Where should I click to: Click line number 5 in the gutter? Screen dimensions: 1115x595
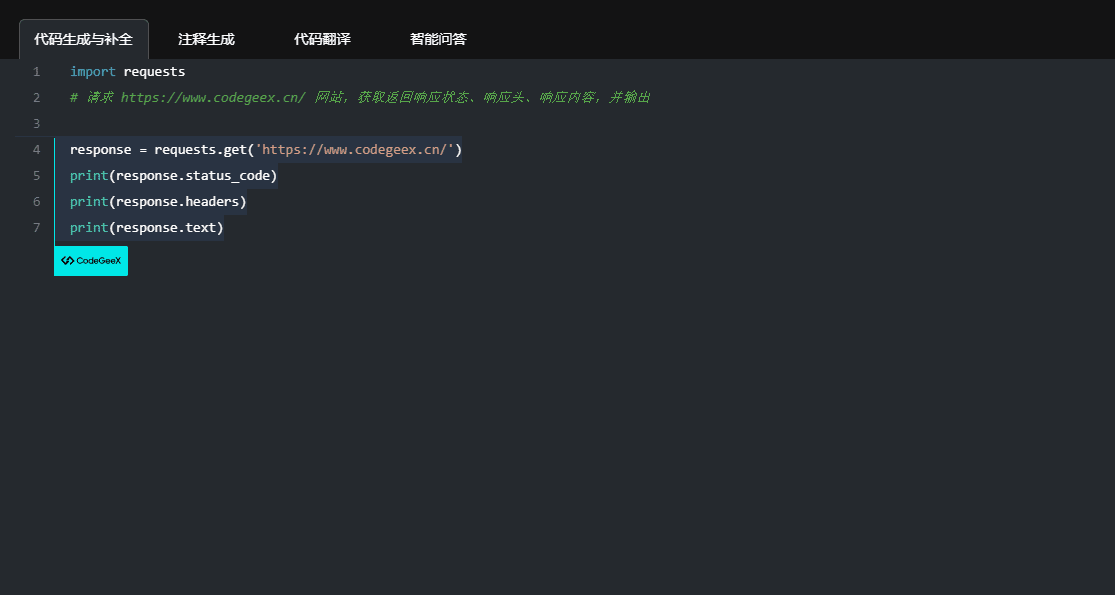point(36,176)
